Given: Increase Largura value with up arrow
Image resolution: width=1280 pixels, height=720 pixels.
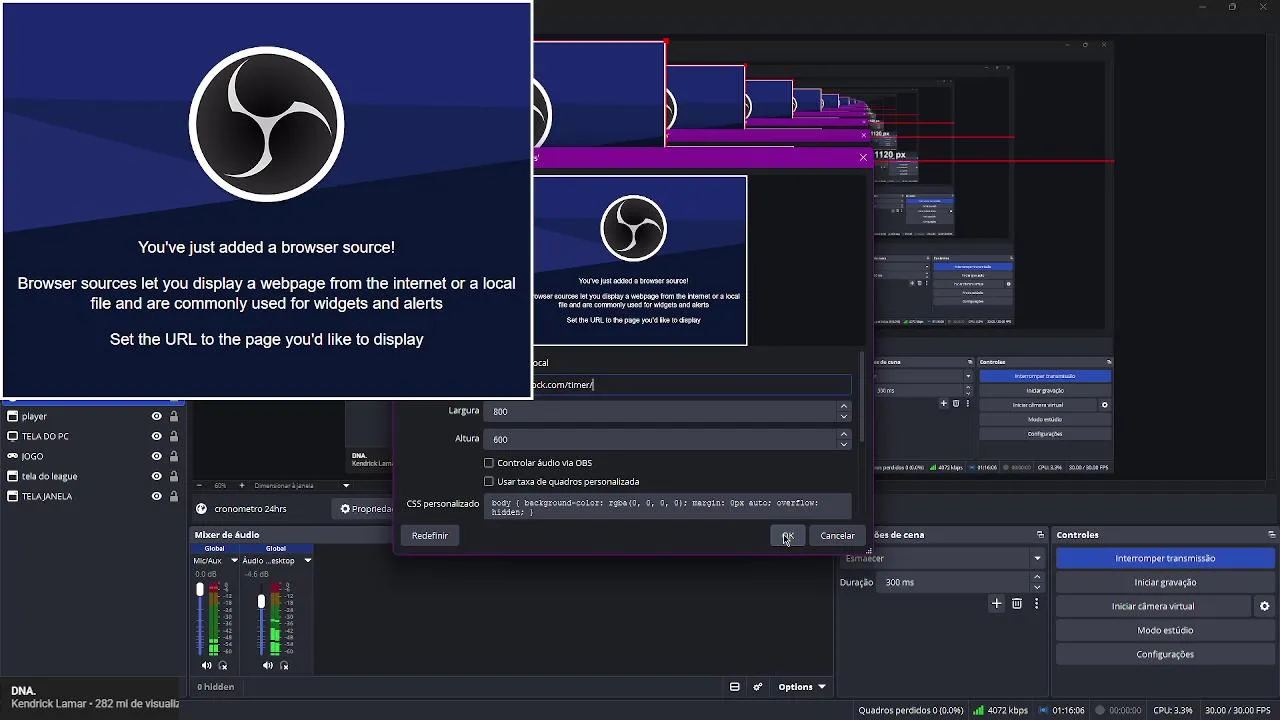Looking at the screenshot, I should pos(844,406).
